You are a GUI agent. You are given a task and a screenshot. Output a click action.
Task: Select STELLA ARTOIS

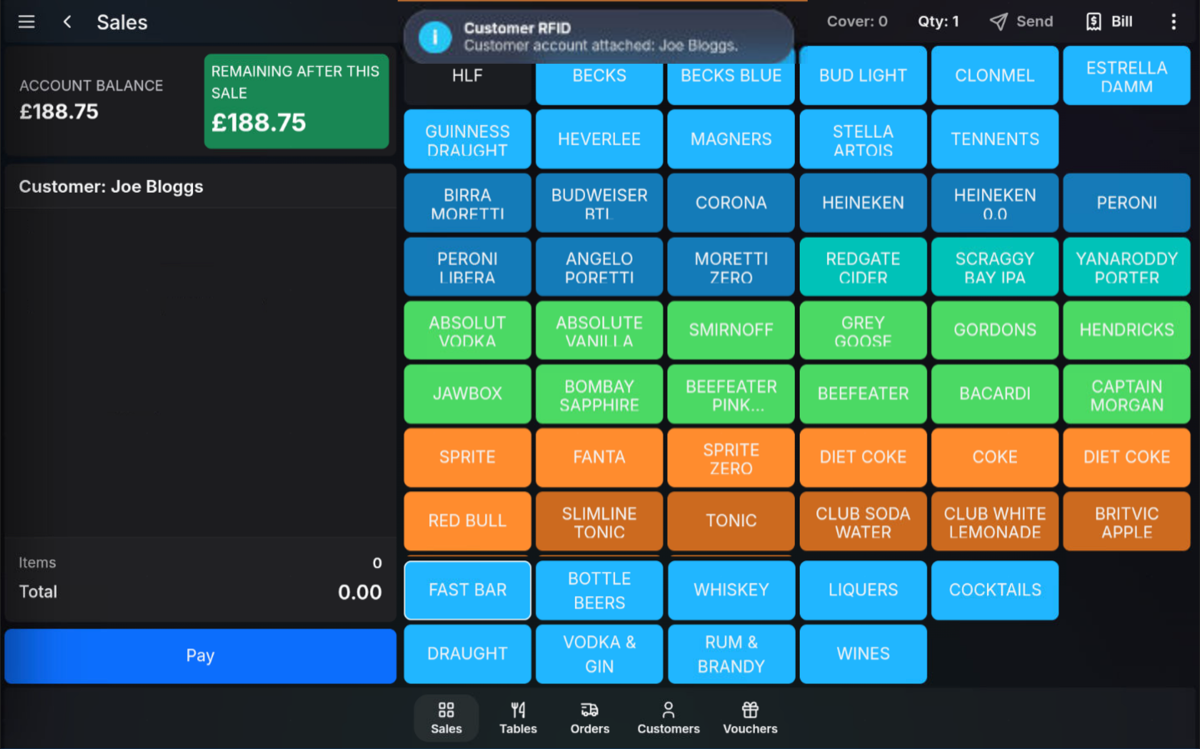[863, 139]
